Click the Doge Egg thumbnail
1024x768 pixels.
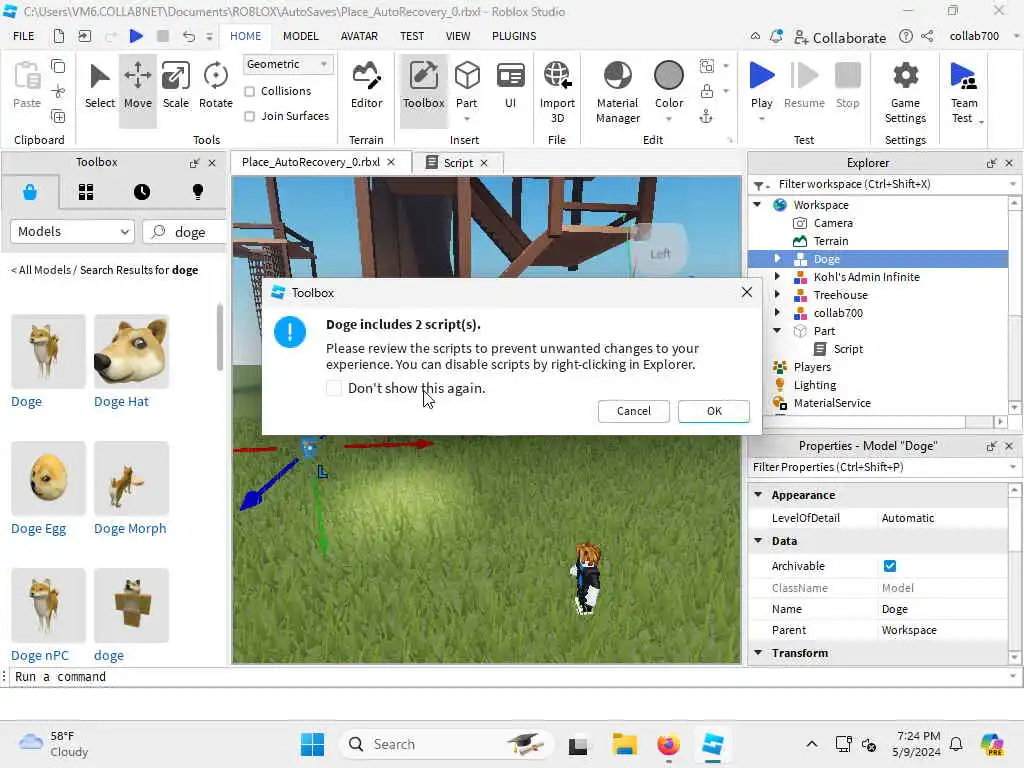[48, 478]
